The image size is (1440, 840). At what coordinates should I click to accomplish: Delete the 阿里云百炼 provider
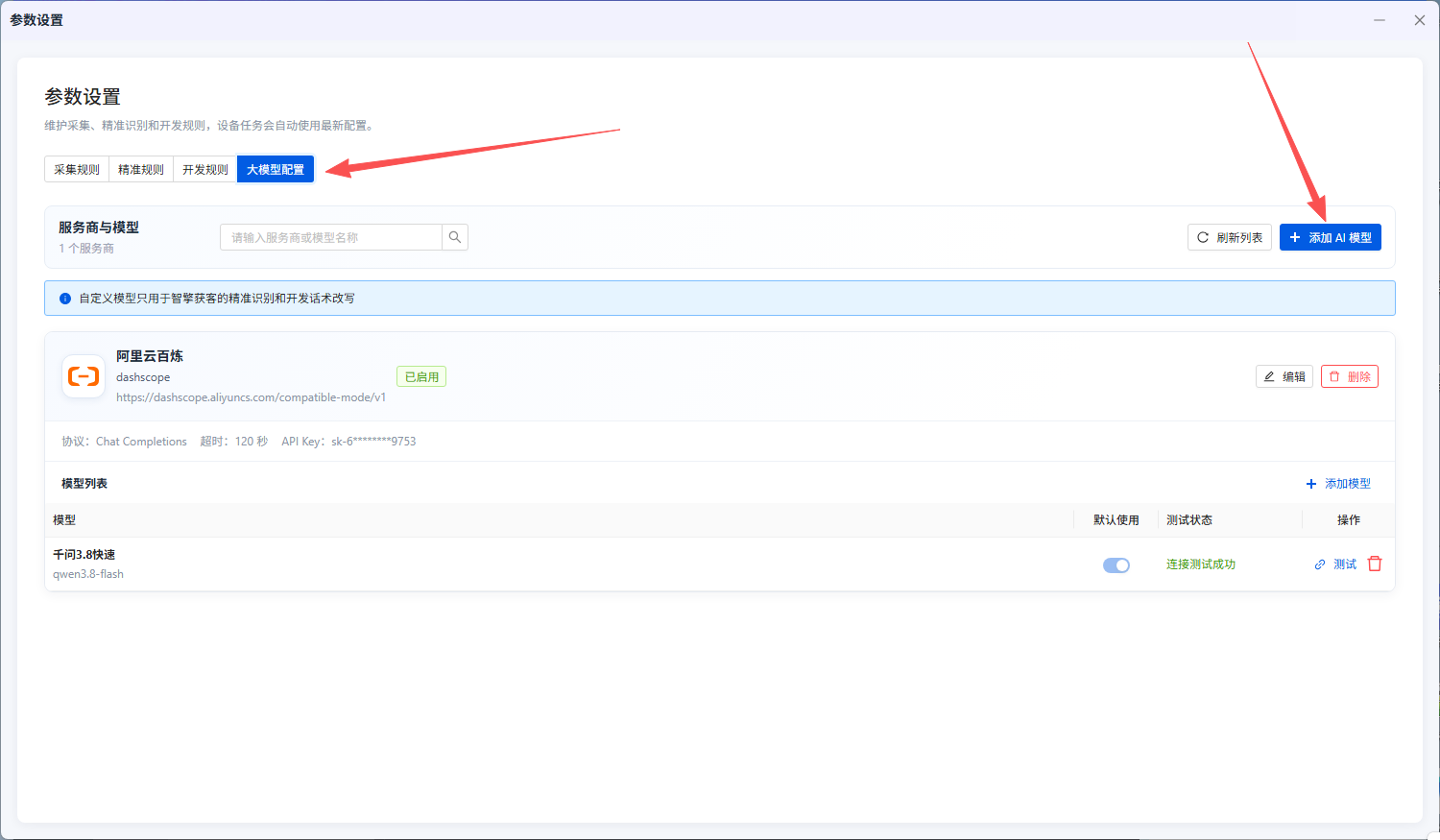pos(1350,376)
